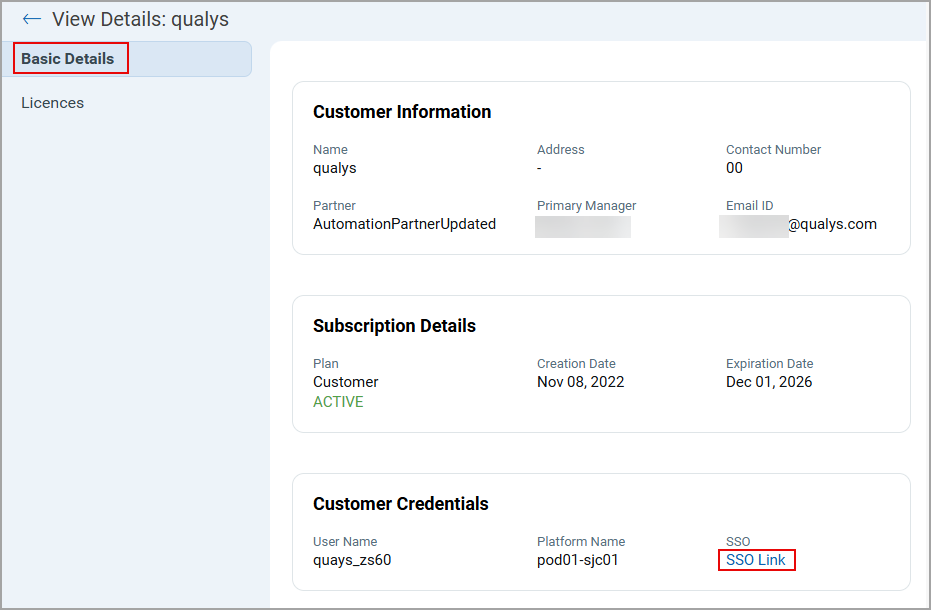This screenshot has height=610, width=931.
Task: Click the Creation Date label
Action: pyautogui.click(x=576, y=364)
